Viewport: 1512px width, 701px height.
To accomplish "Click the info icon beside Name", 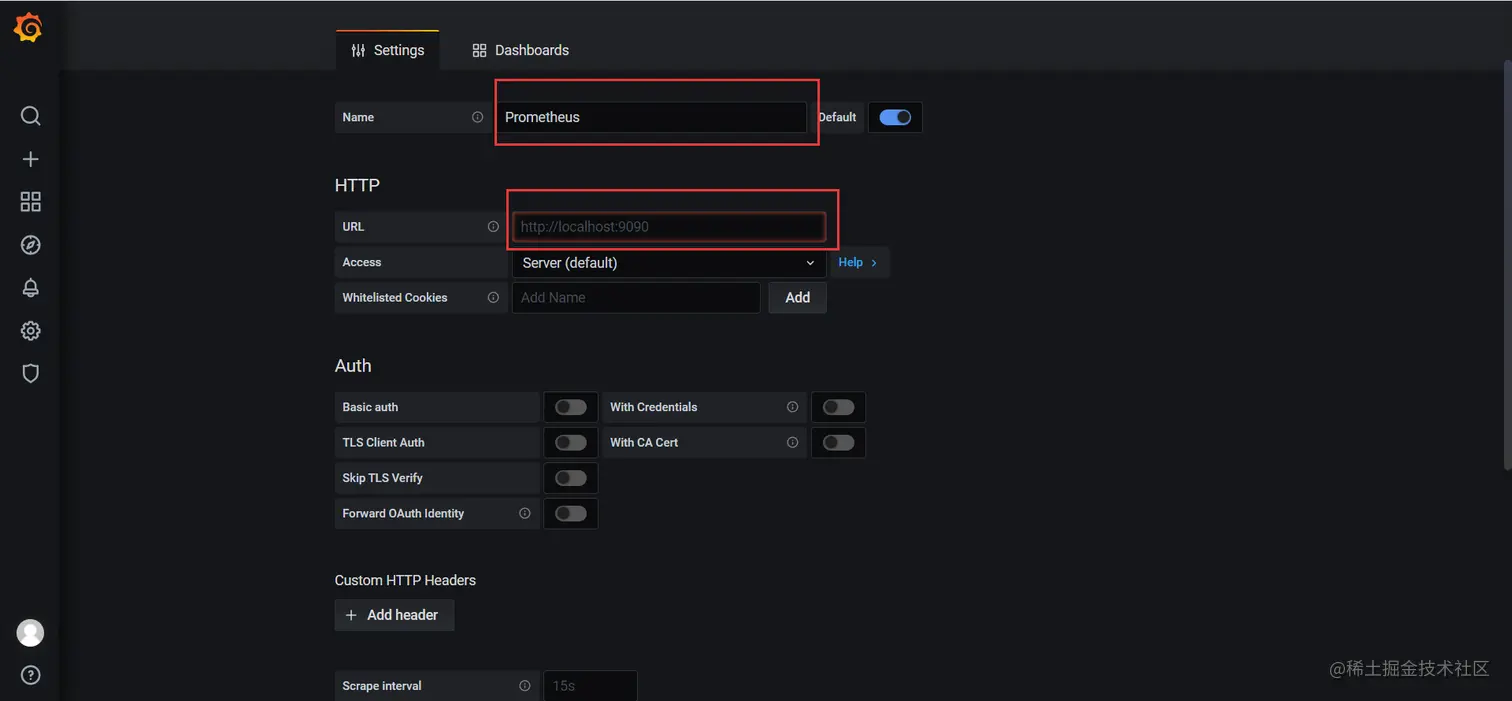I will 478,117.
